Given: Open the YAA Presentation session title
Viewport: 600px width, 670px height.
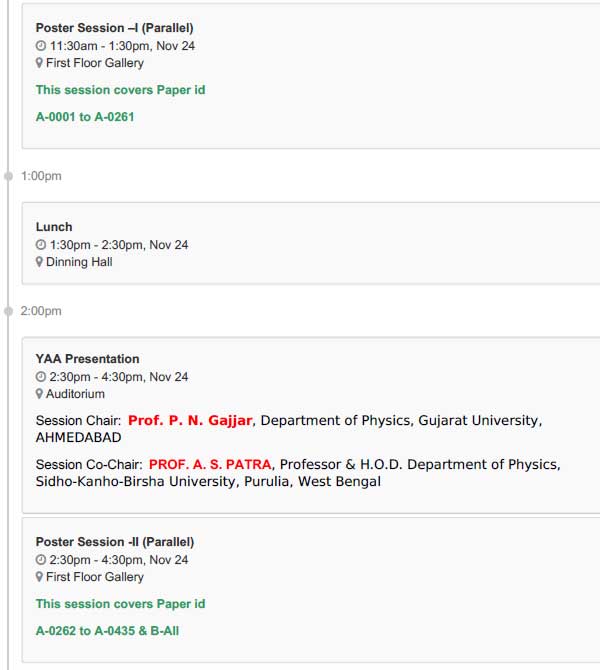Looking at the screenshot, I should tap(88, 359).
